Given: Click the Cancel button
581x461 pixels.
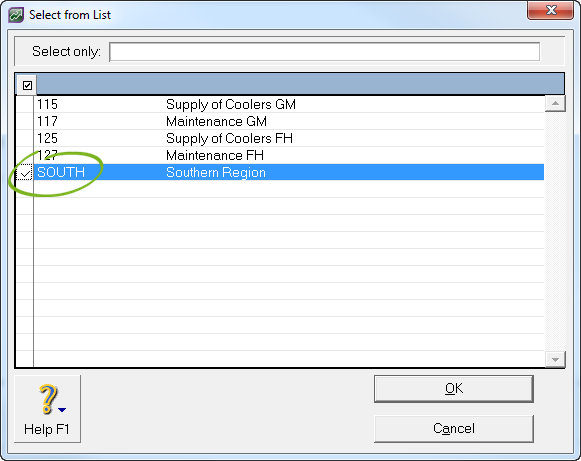Looking at the screenshot, I should pos(454,429).
